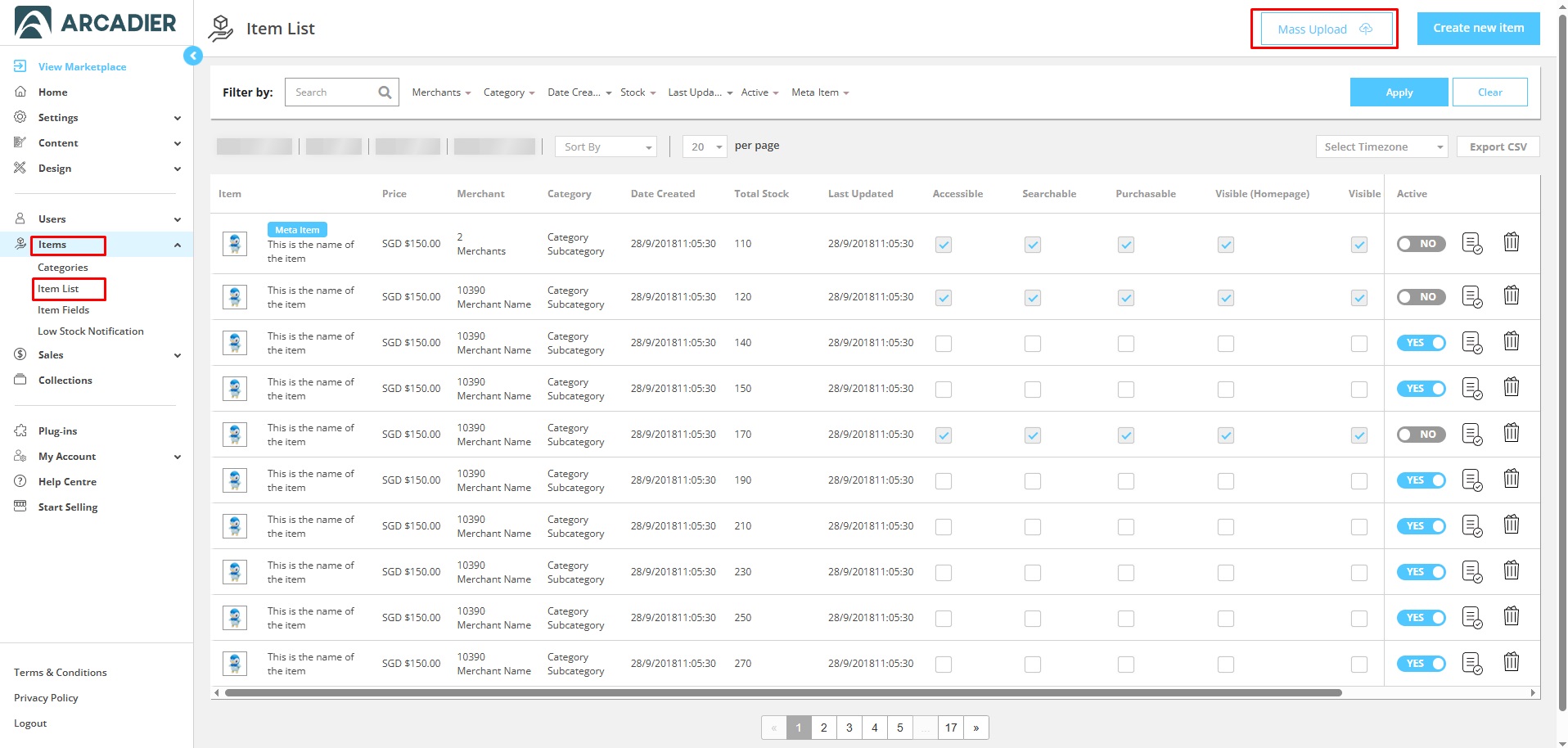Click the search magnifier icon in the filter
The width and height of the screenshot is (1568, 748).
click(x=385, y=92)
